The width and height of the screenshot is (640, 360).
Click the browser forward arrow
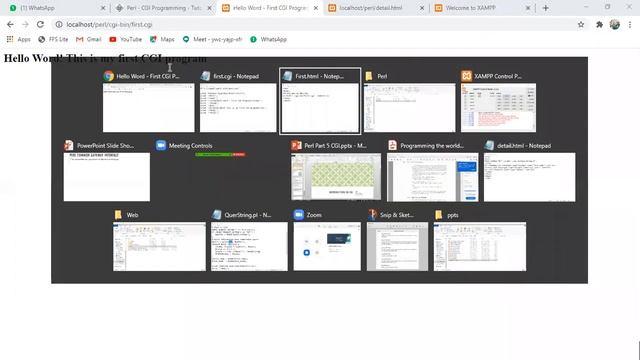click(x=25, y=24)
